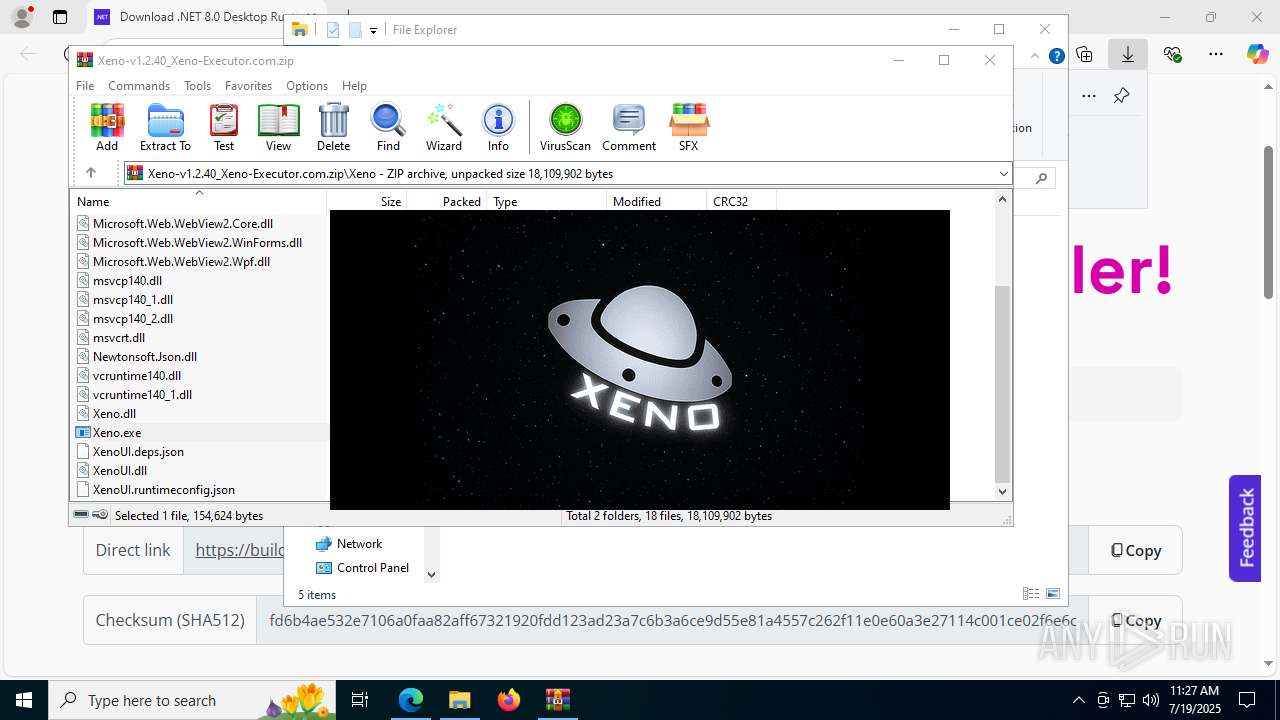The height and width of the screenshot is (720, 1280).
Task: Select msvcp140.dll file
Action: pos(127,281)
